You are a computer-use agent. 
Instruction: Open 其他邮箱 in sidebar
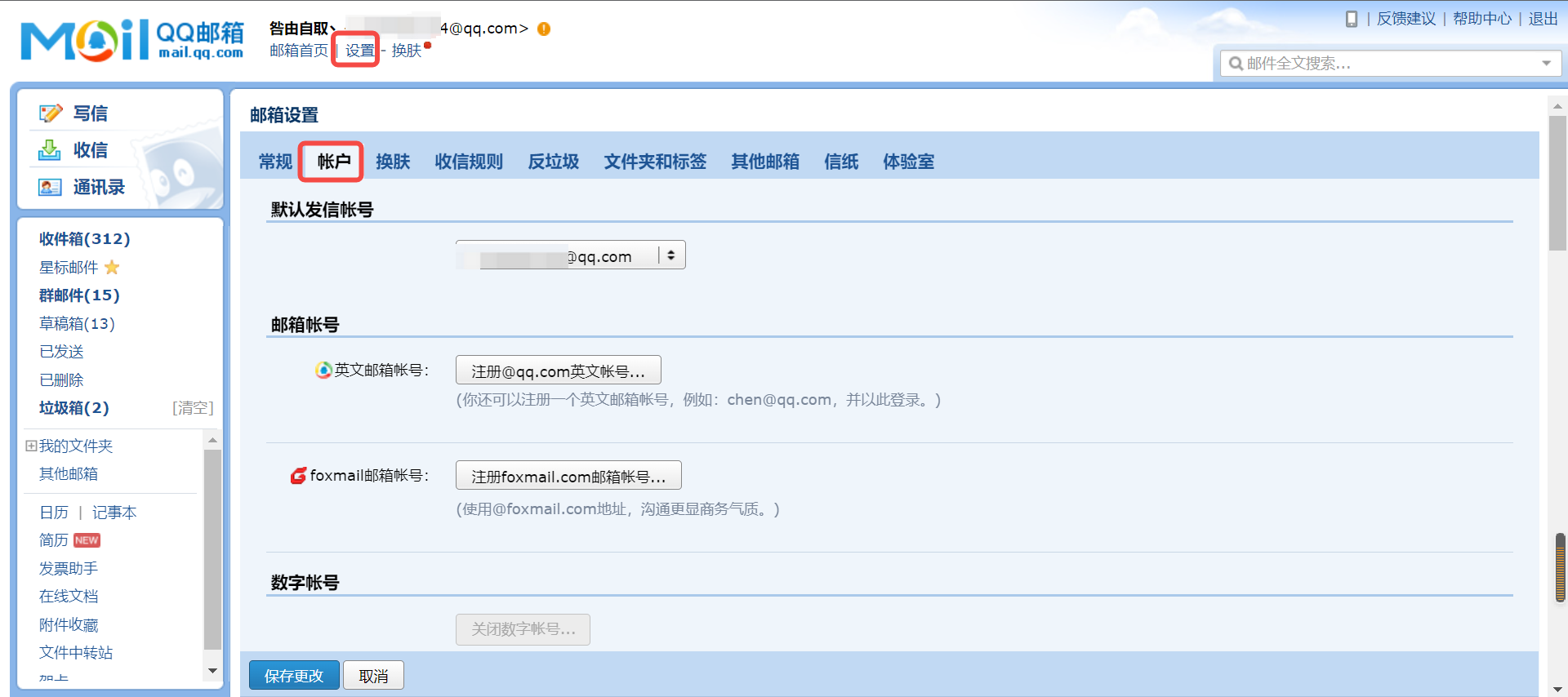[x=69, y=473]
